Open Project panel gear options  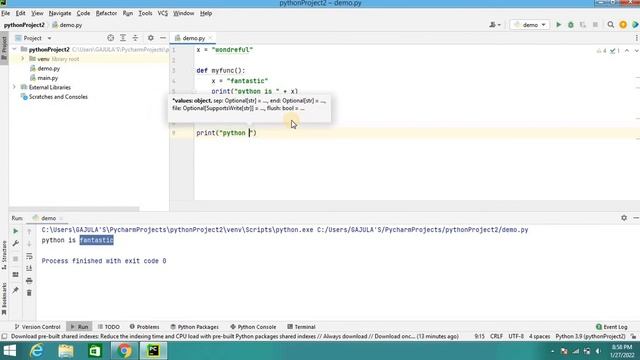pos(151,38)
